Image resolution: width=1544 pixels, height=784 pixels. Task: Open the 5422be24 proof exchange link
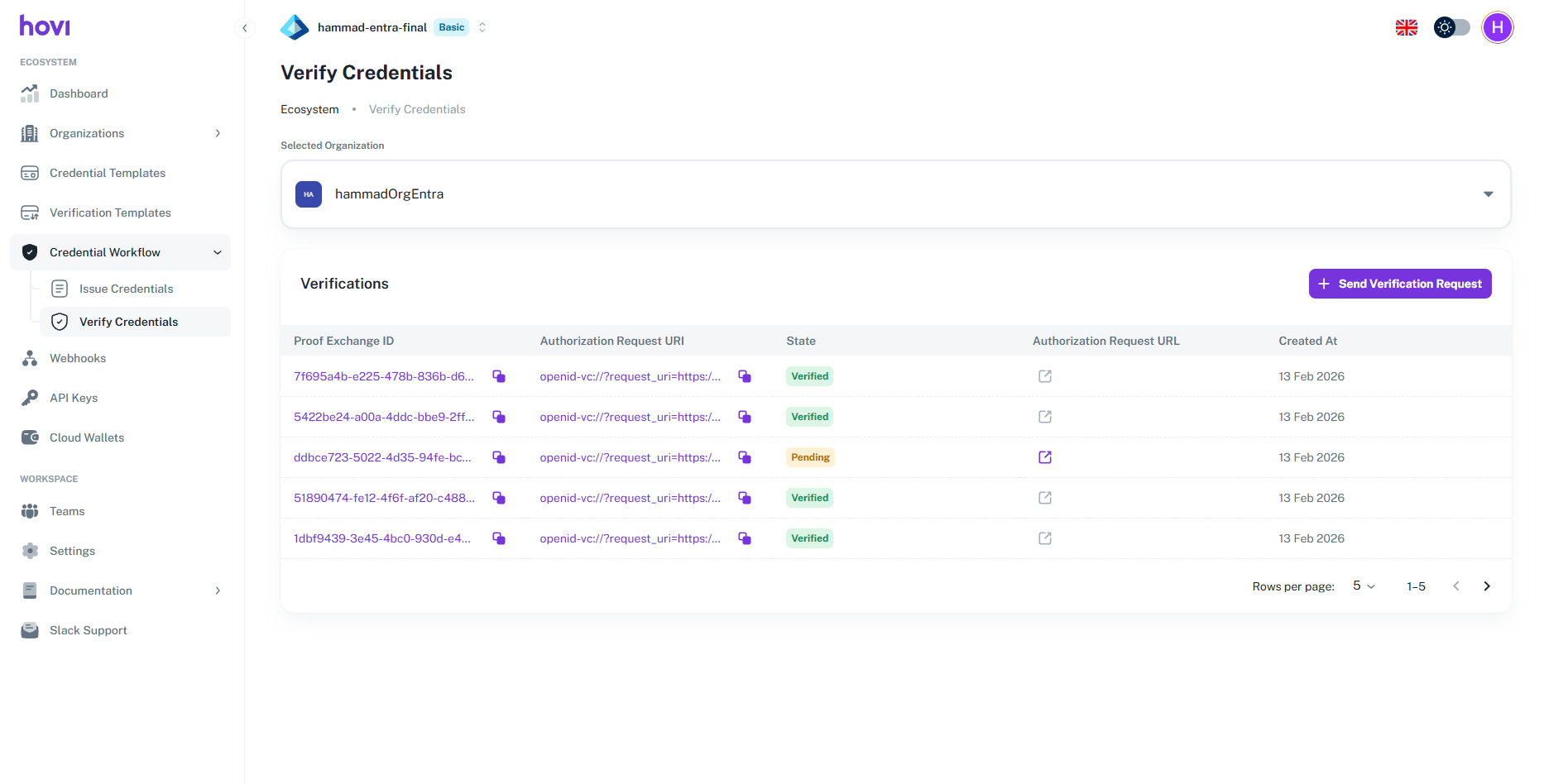[384, 417]
